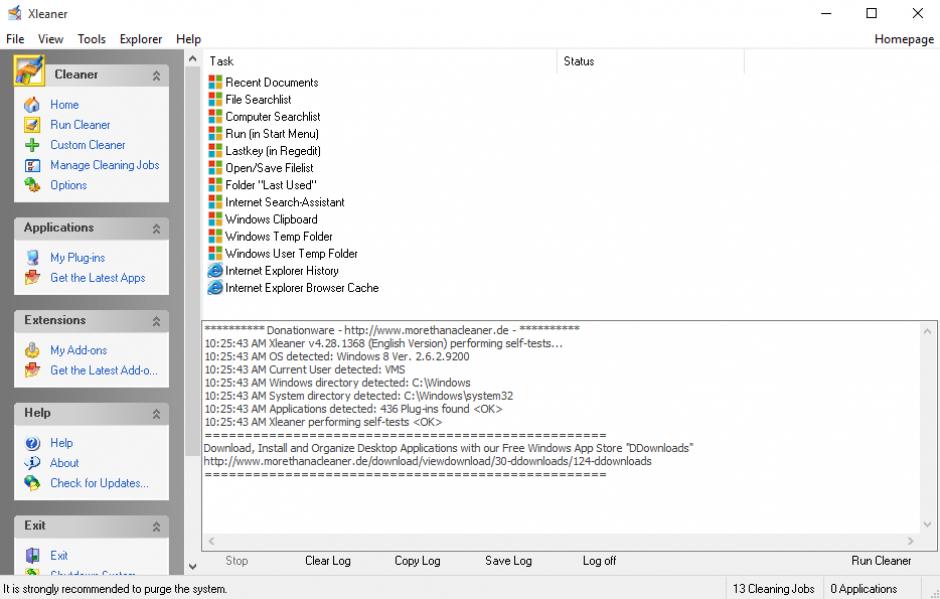
Task: Click the Windows icon beside Internet Search-Assistant
Action: pos(215,202)
